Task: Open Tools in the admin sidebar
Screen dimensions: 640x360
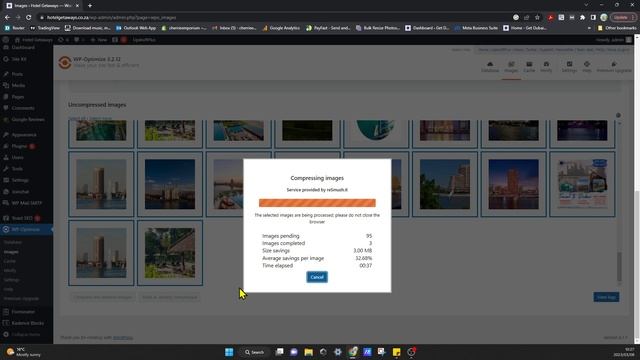Action: click(x=17, y=169)
